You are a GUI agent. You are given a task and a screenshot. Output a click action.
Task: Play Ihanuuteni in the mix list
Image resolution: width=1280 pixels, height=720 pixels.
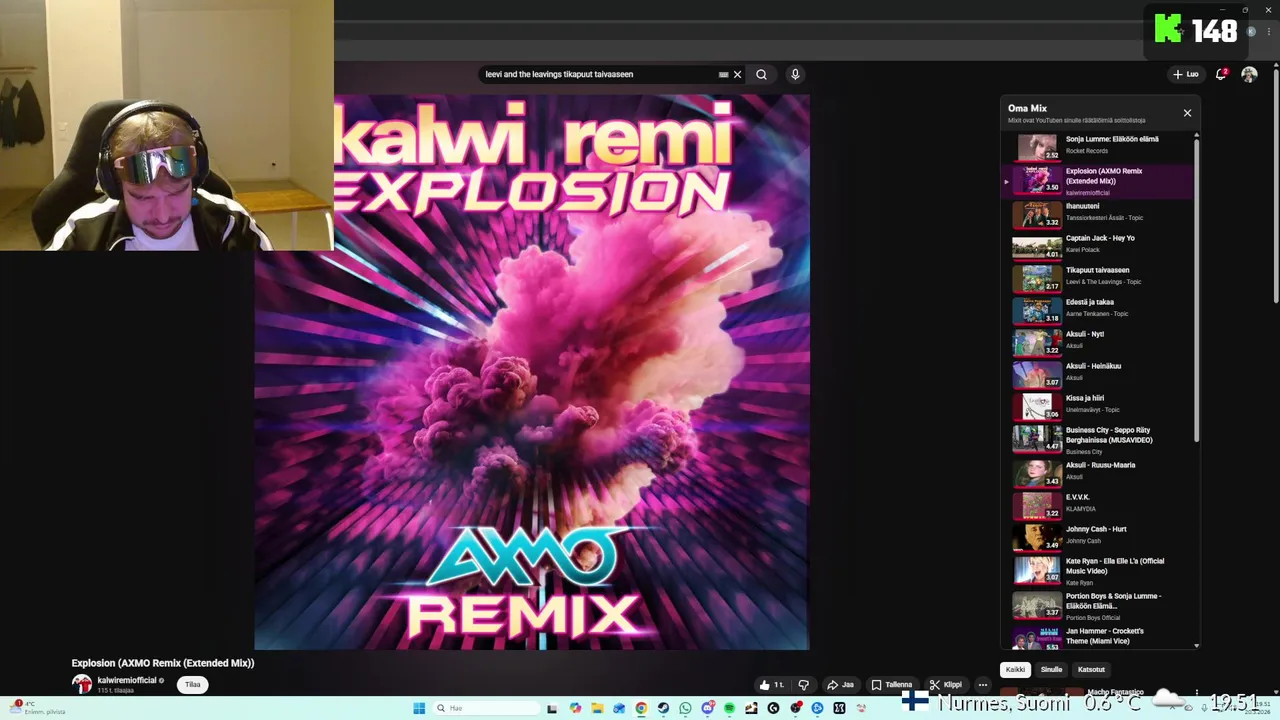(x=1097, y=213)
